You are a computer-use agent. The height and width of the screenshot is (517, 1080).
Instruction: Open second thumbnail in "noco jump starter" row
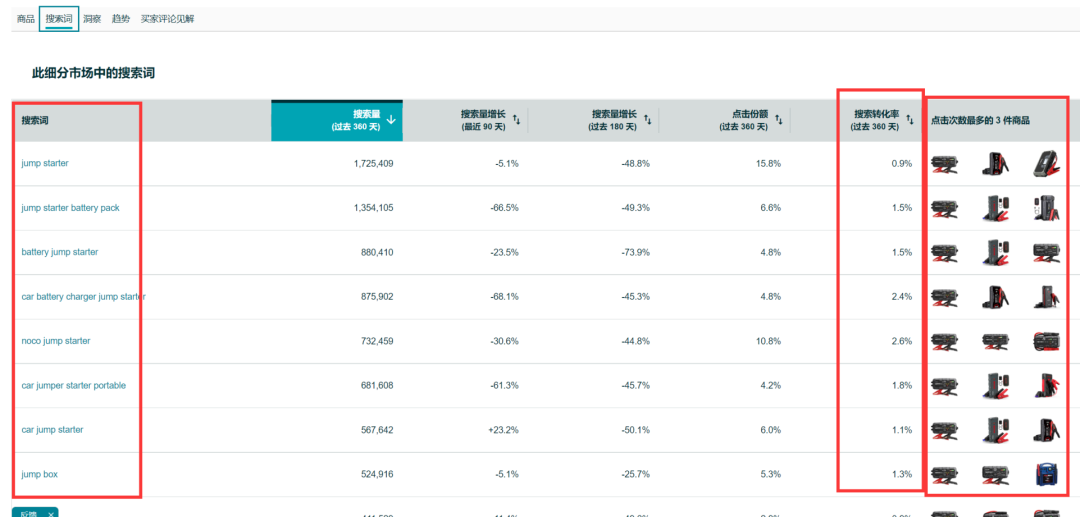(995, 341)
